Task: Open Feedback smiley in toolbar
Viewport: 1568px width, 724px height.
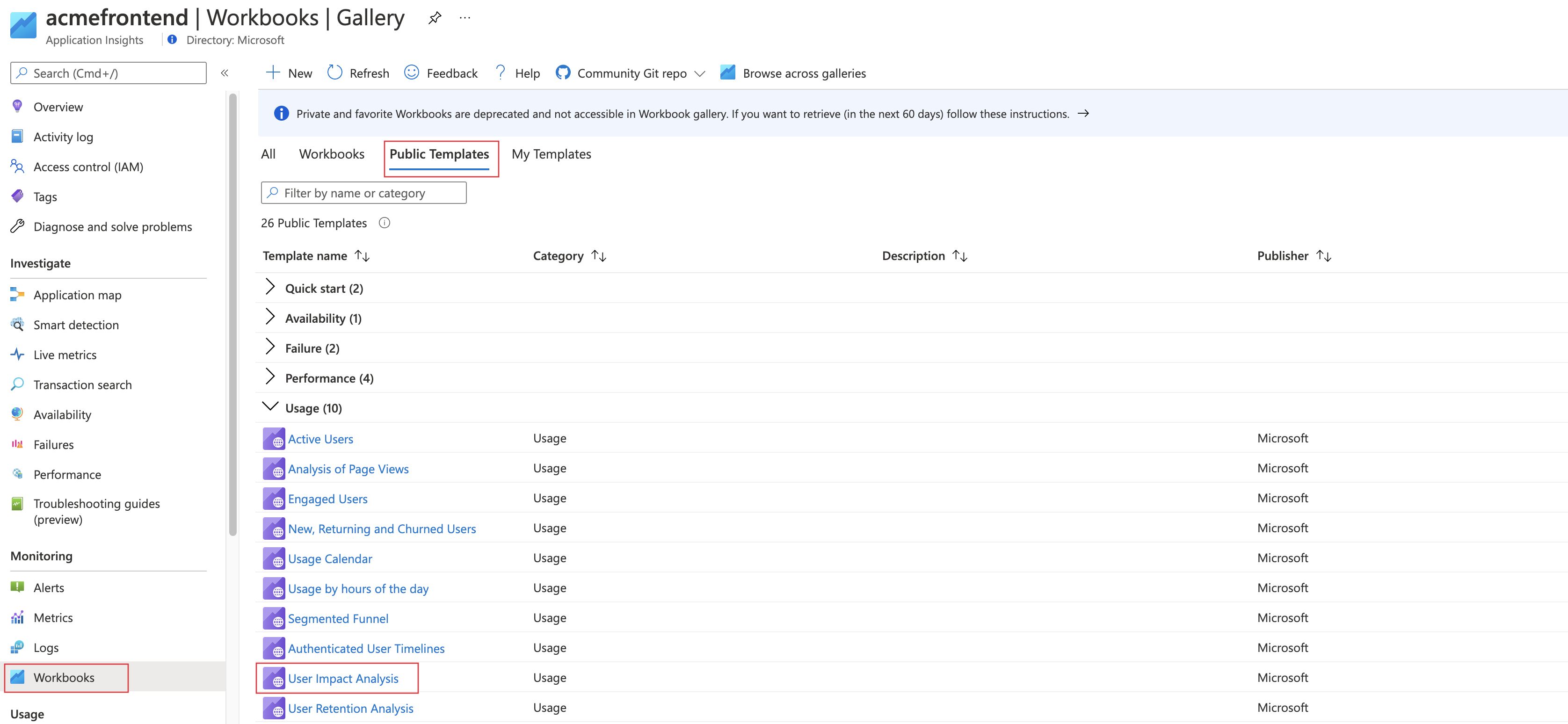Action: click(412, 73)
